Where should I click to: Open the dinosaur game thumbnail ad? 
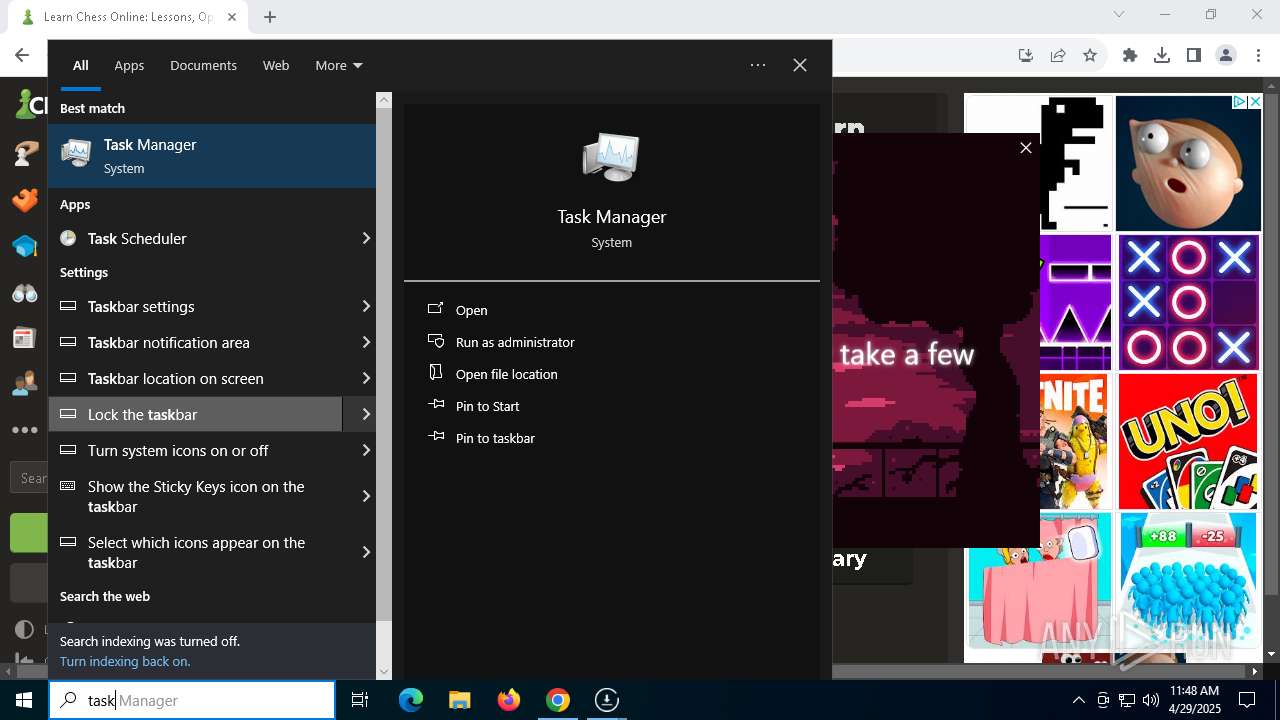tap(1076, 163)
